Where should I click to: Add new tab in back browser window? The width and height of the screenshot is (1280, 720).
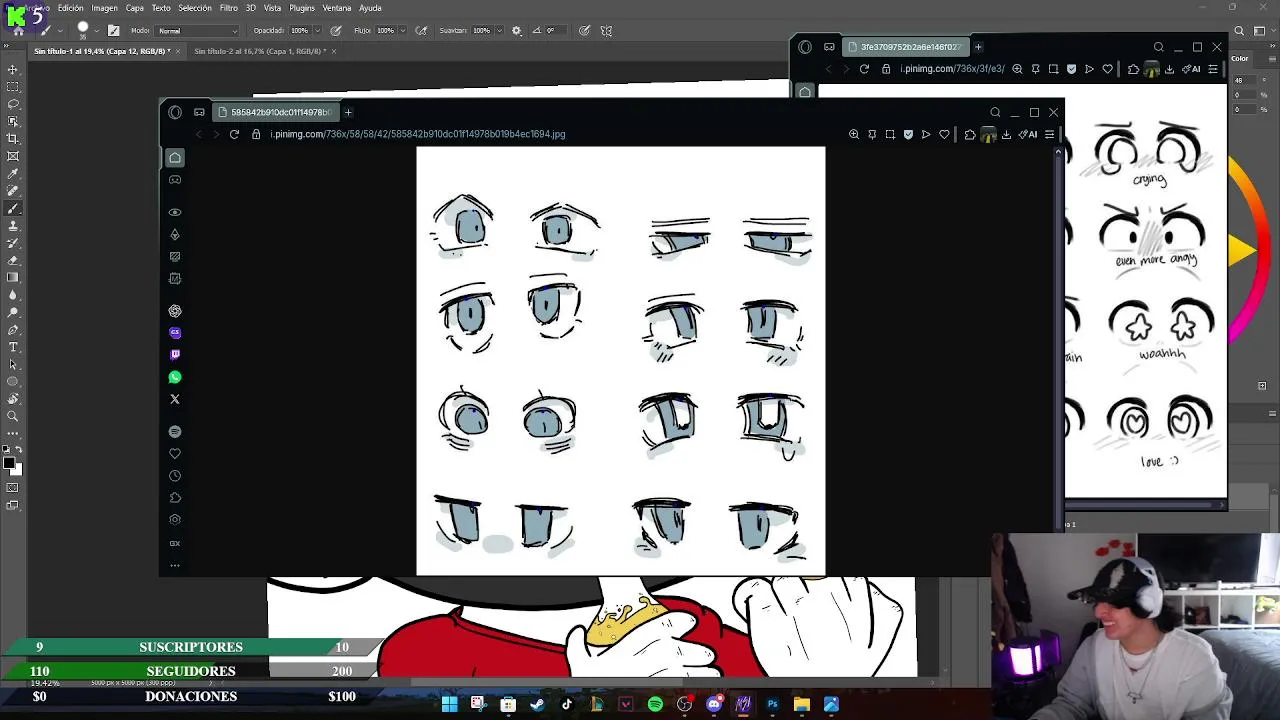[978, 47]
